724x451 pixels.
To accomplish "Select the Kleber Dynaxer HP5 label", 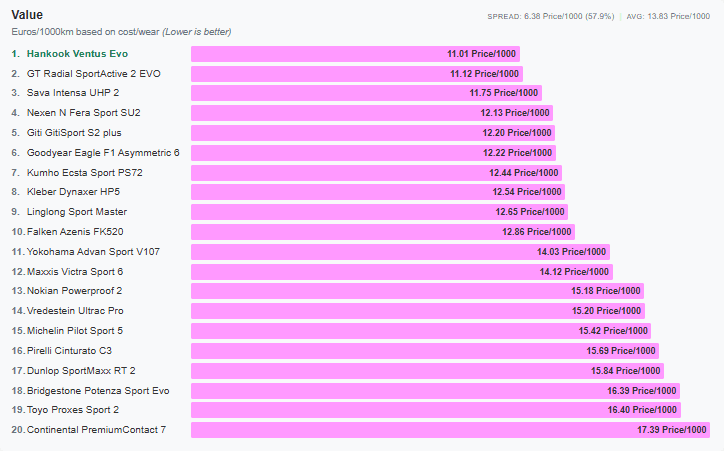I will 73,192.
